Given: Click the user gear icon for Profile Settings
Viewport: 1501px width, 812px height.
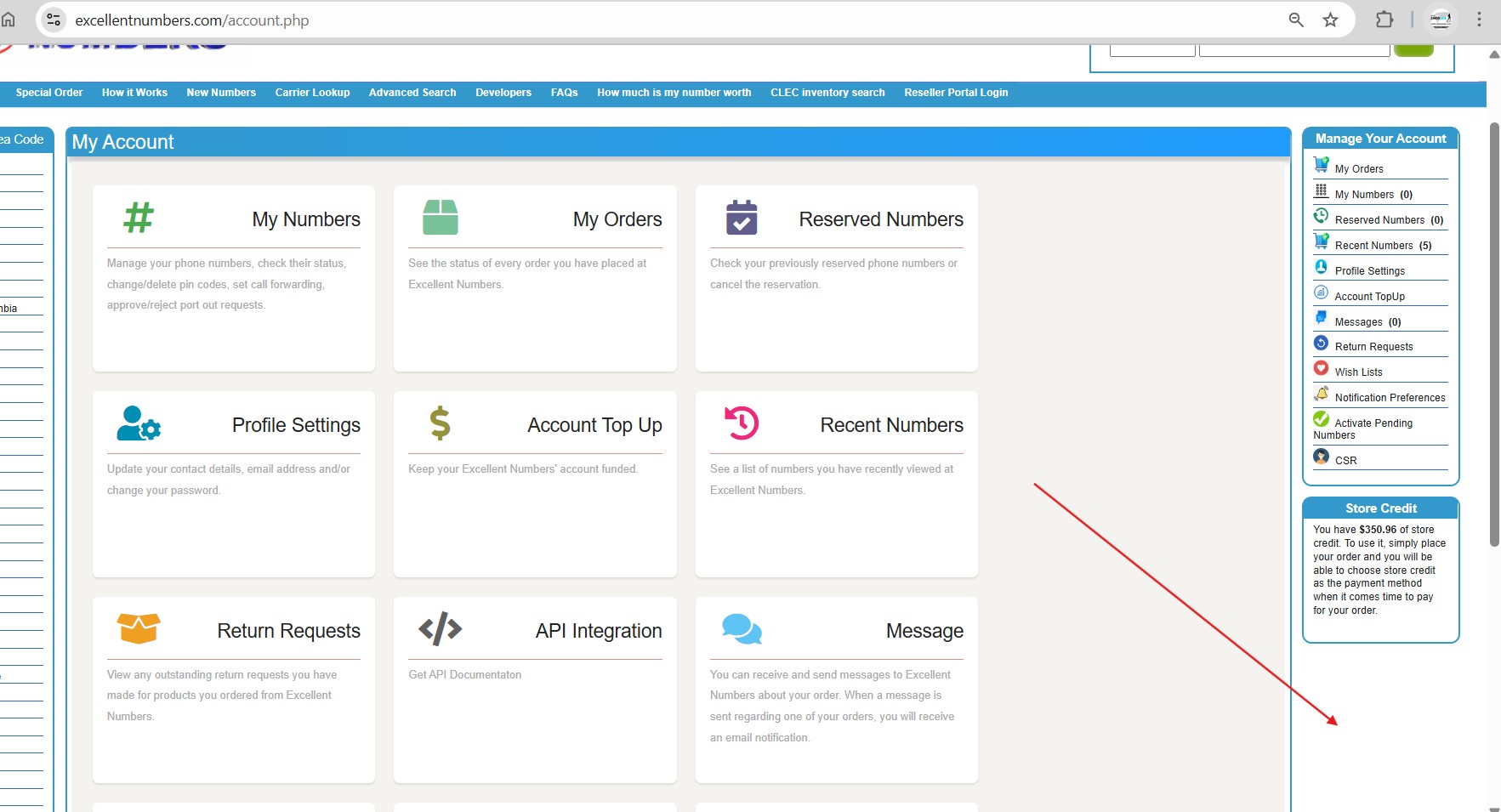Looking at the screenshot, I should pos(139,423).
